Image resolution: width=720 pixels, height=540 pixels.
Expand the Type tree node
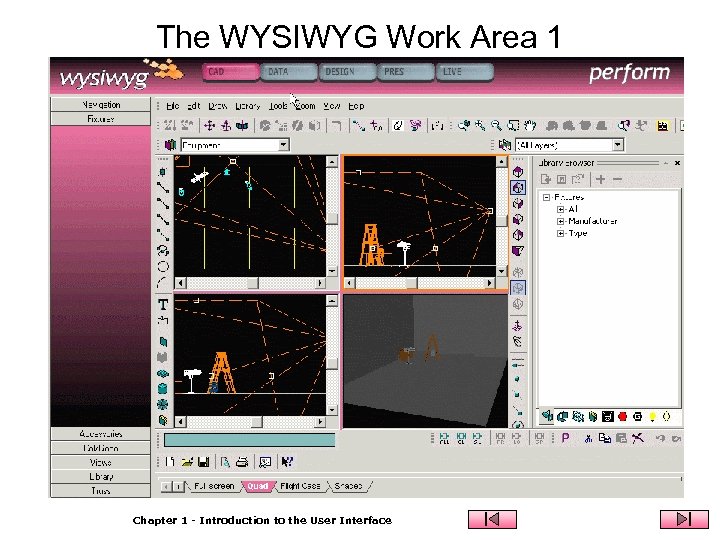click(x=560, y=233)
